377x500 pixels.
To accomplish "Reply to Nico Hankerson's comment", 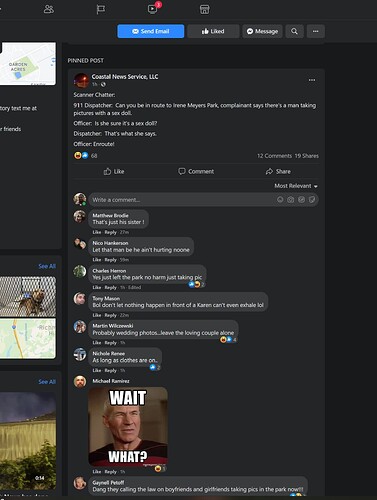I will 110,260.
